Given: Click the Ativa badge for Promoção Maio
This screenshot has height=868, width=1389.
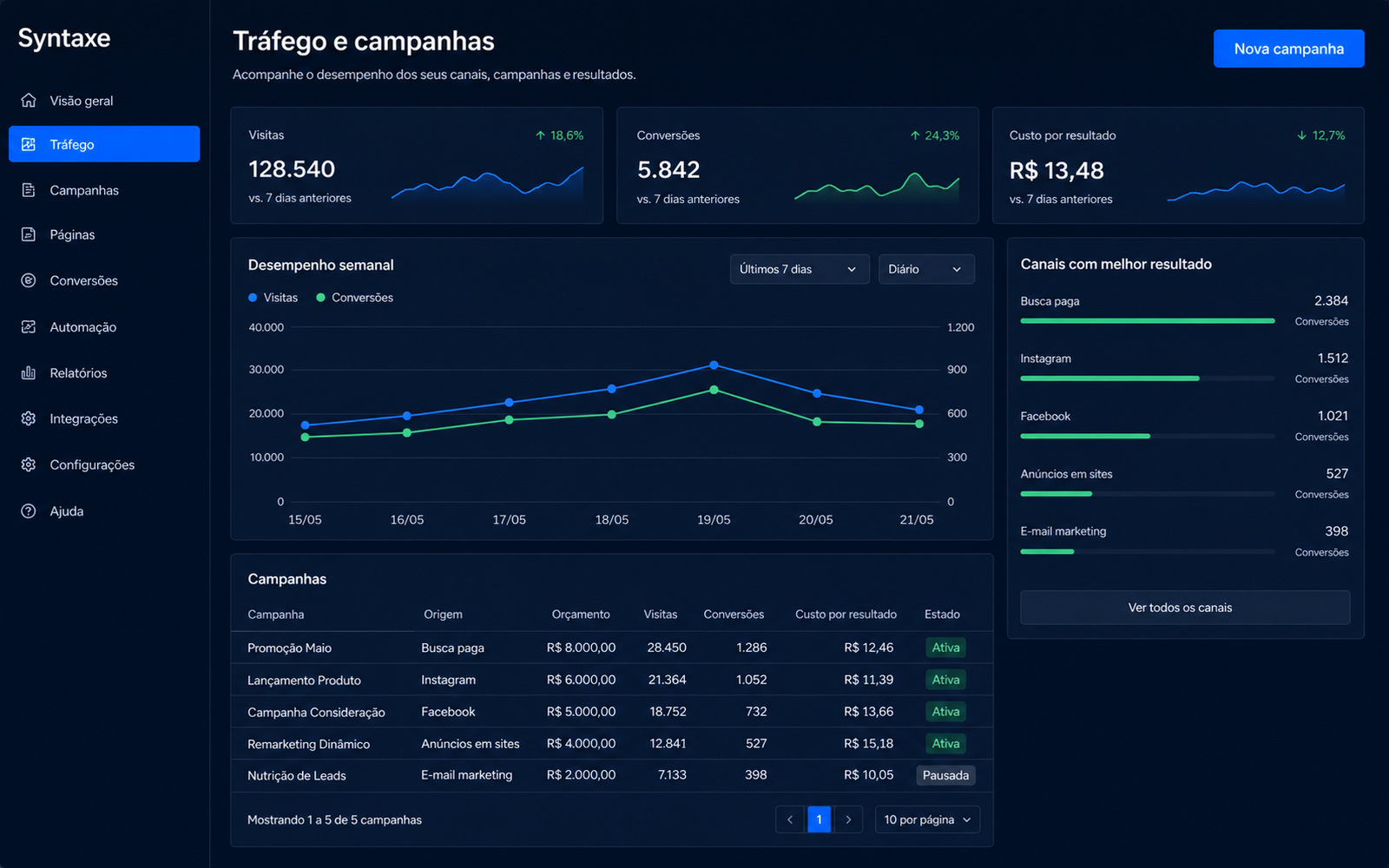Looking at the screenshot, I should coord(945,648).
